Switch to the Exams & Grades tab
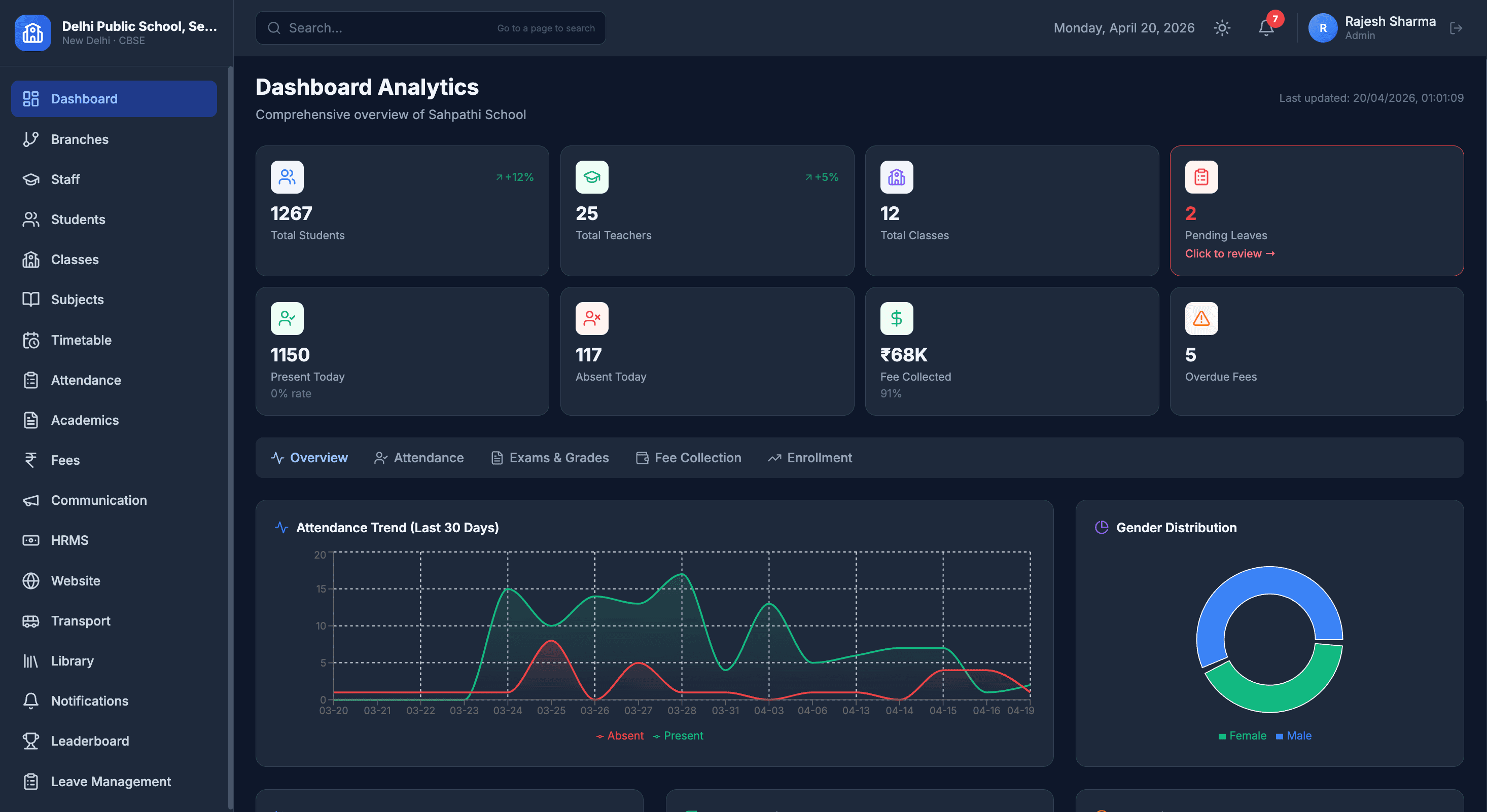This screenshot has height=812, width=1487. tap(550, 458)
